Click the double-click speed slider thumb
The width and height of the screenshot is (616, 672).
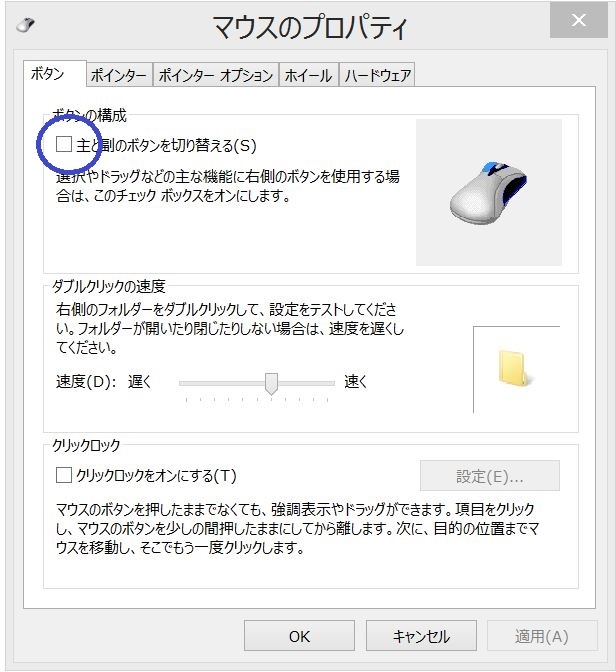(271, 383)
